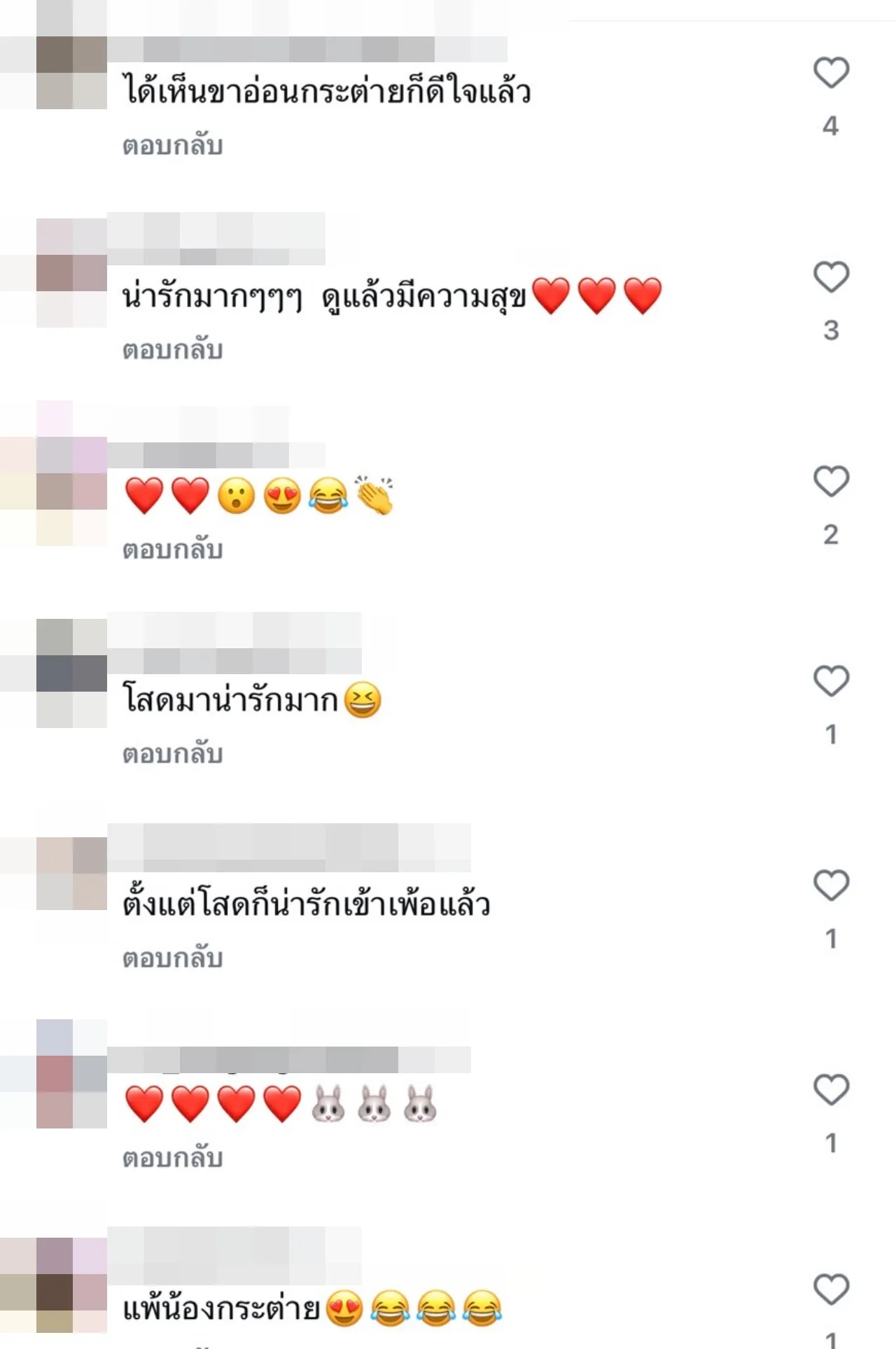The height and width of the screenshot is (1349, 896).
Task: Open avatar of the แพ้น้องกระต่าย commenter
Action: (71, 1285)
